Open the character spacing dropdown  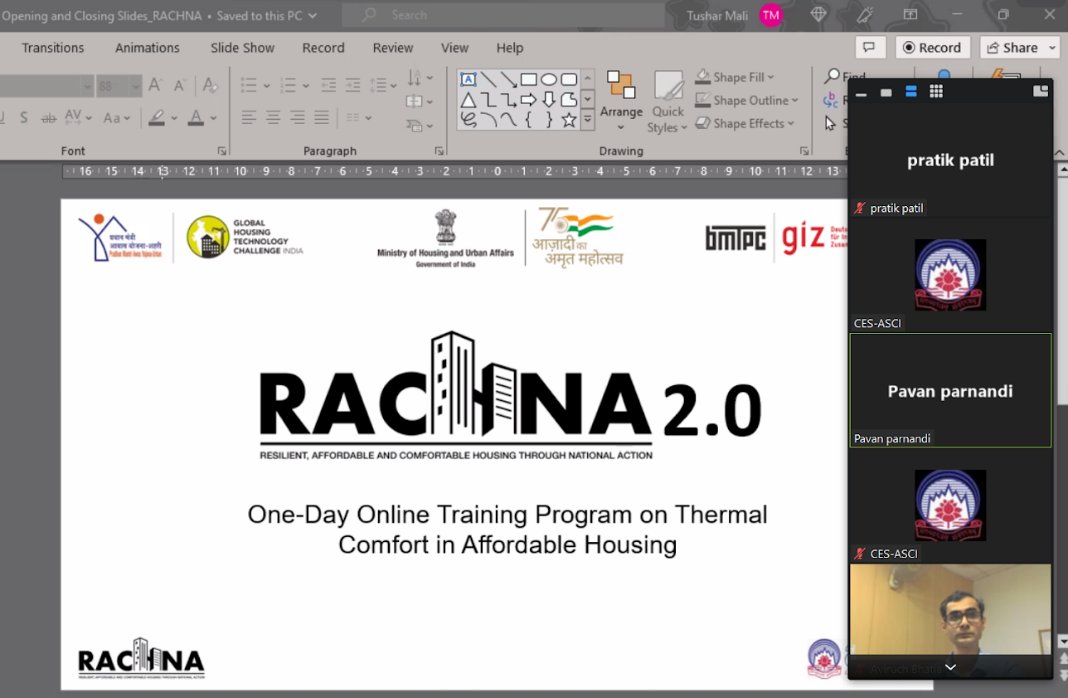click(78, 118)
